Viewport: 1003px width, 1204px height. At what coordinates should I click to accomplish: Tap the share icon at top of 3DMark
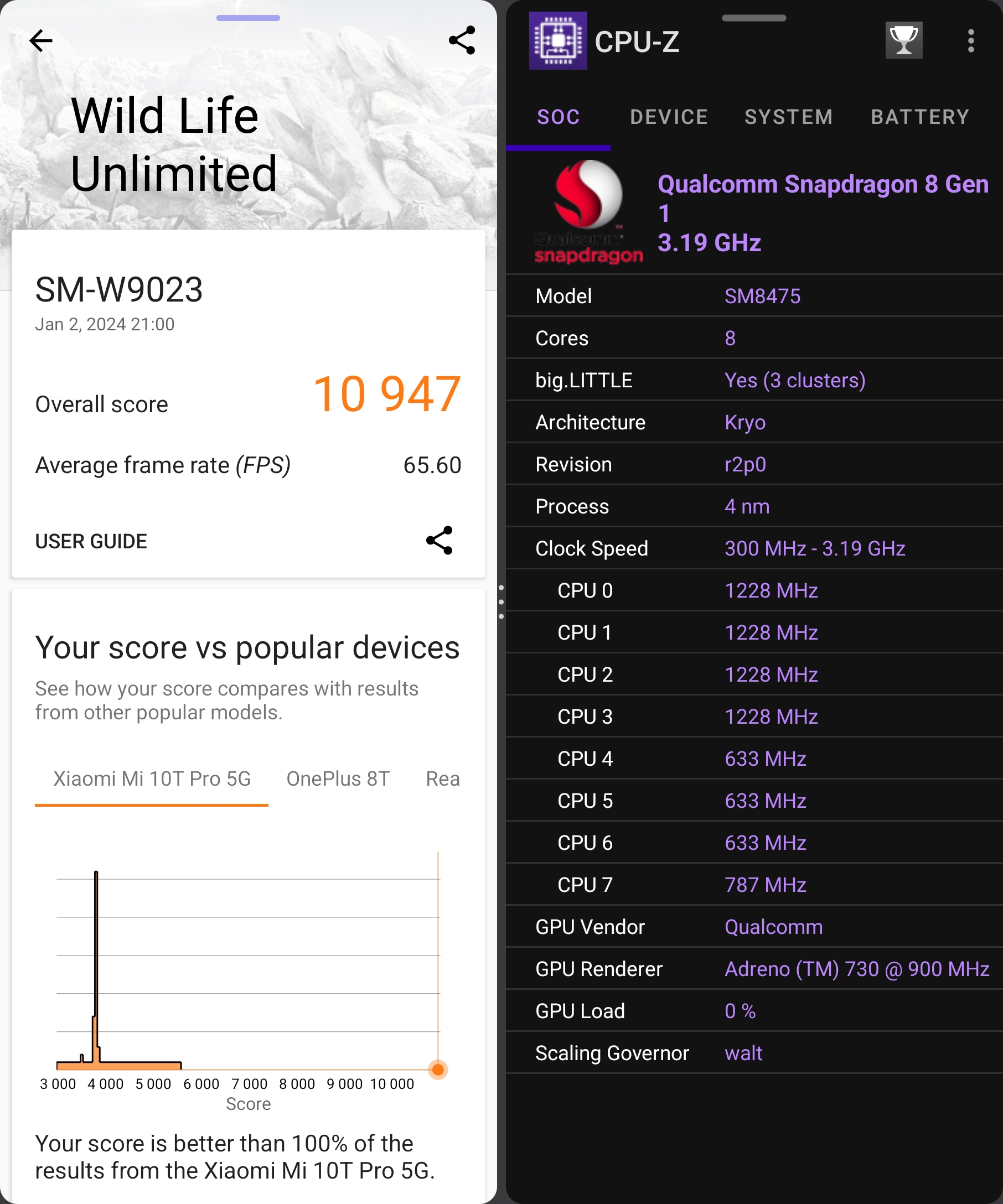point(462,40)
